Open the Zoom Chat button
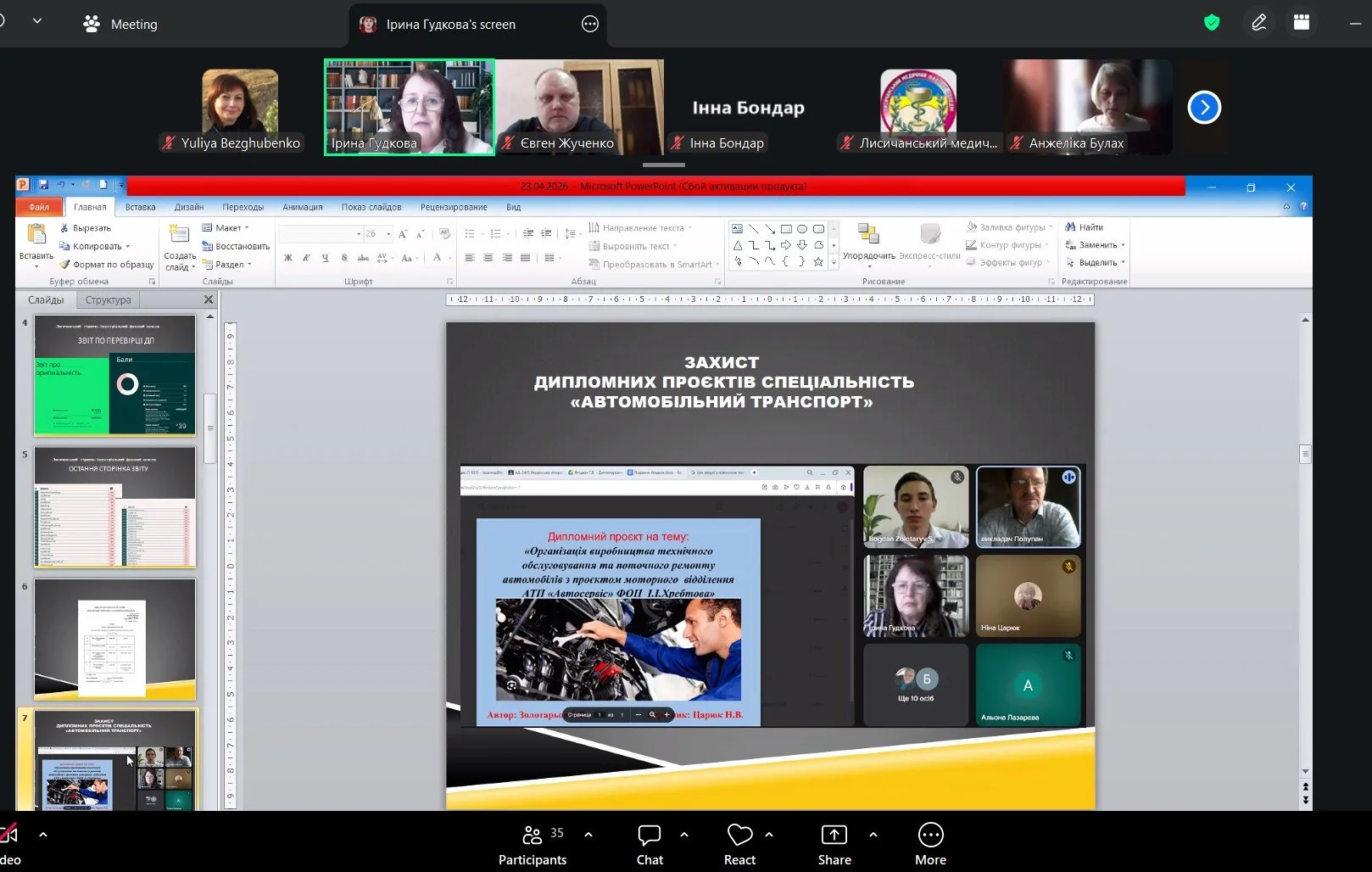 point(650,846)
